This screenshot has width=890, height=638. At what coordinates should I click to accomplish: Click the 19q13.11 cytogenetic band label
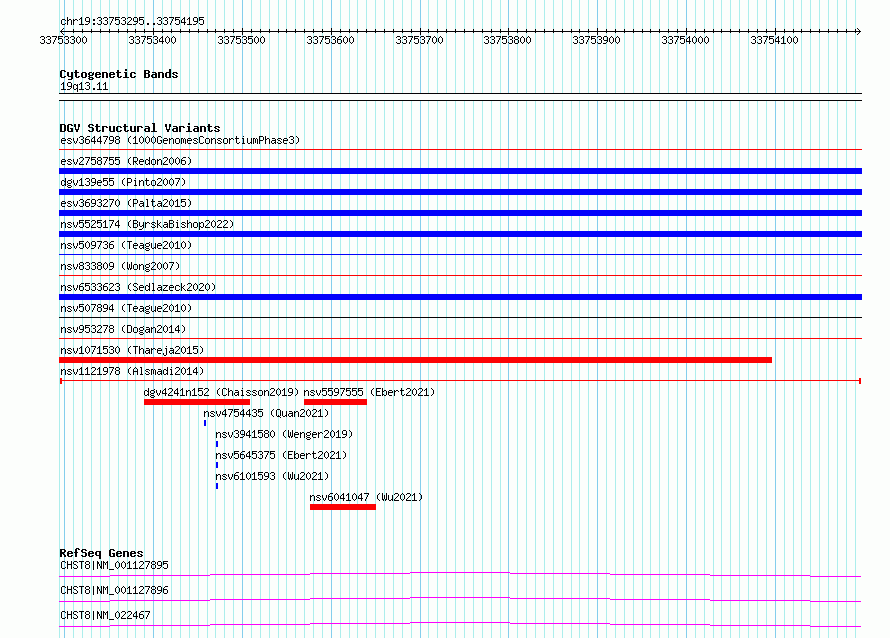[84, 86]
